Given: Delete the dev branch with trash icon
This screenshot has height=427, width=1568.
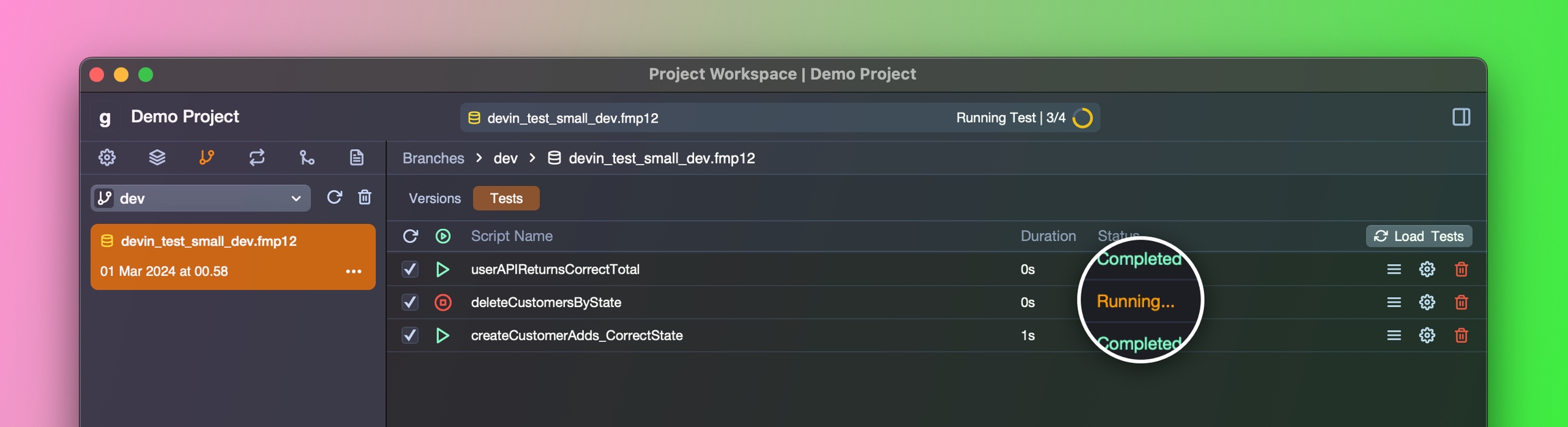Looking at the screenshot, I should [x=365, y=197].
